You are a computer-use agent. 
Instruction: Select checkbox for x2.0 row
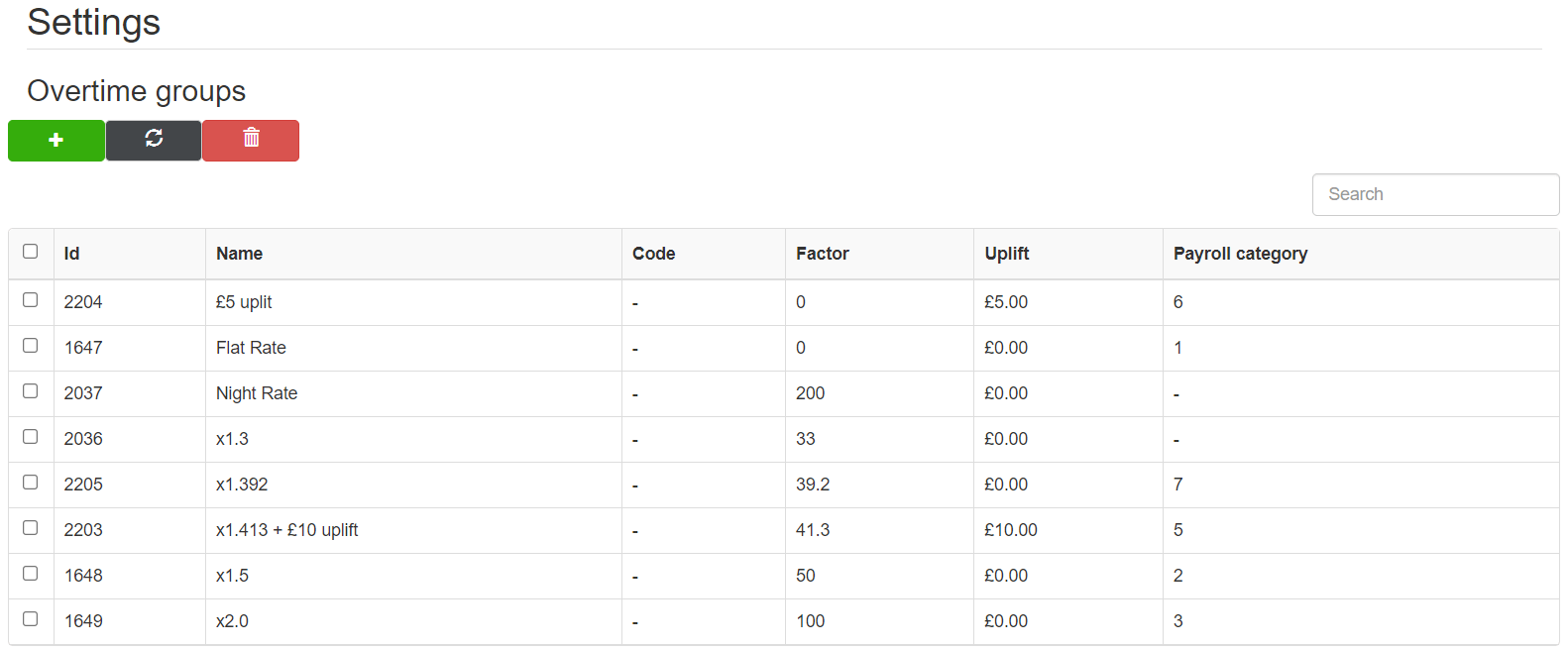(31, 619)
